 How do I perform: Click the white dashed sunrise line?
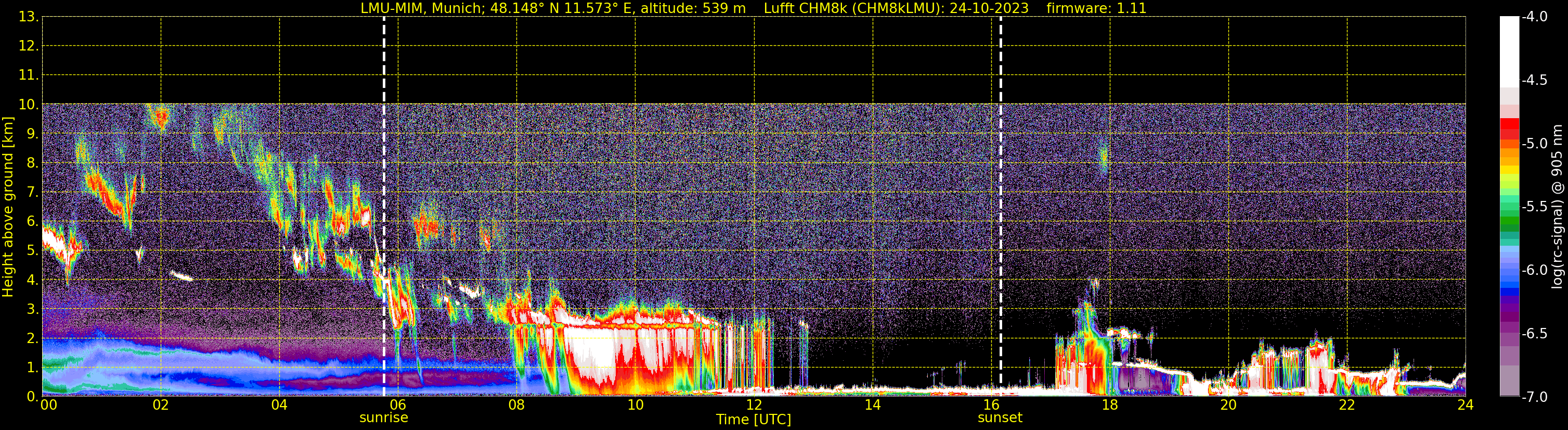[x=384, y=207]
